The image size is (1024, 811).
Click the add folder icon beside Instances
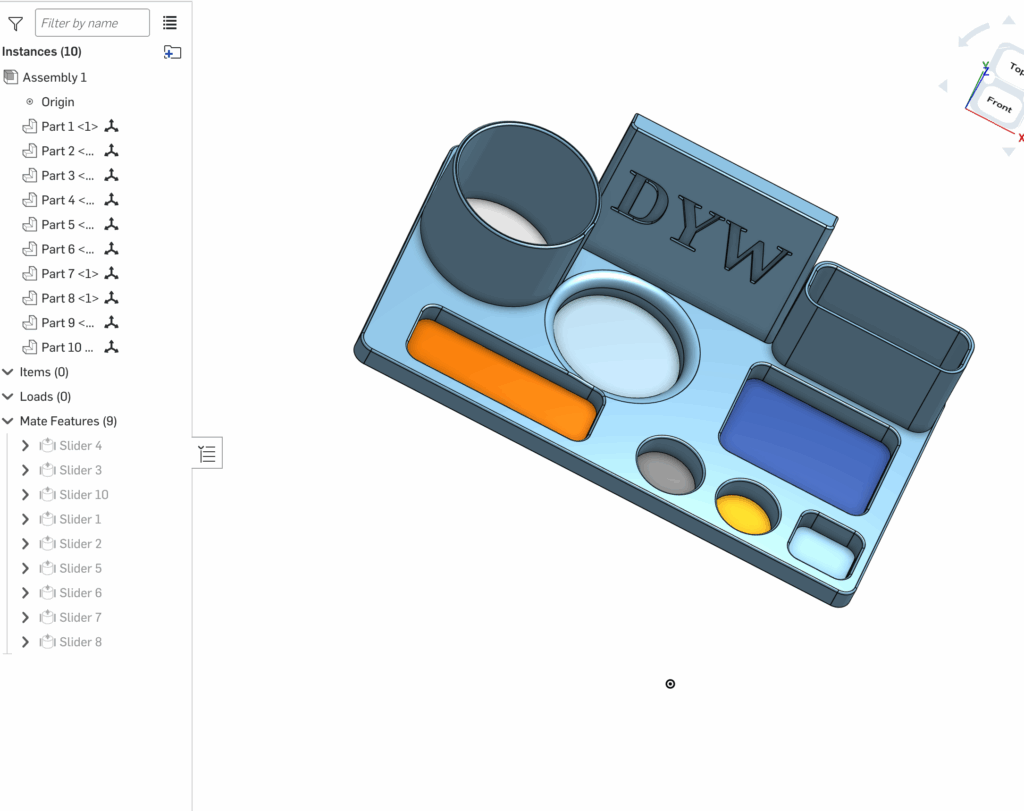click(x=172, y=52)
